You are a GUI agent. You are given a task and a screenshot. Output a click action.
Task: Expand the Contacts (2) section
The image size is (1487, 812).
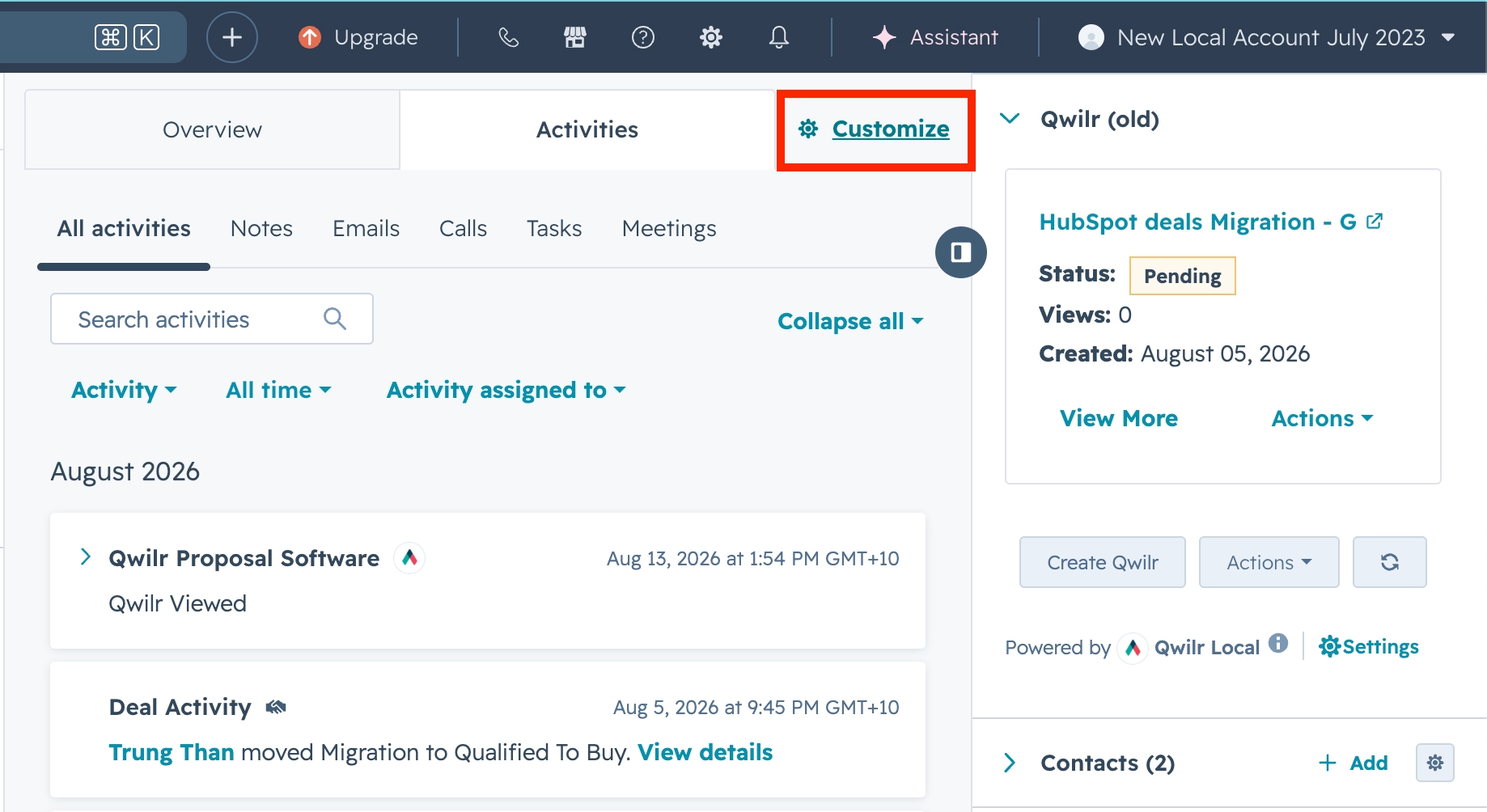click(1010, 763)
